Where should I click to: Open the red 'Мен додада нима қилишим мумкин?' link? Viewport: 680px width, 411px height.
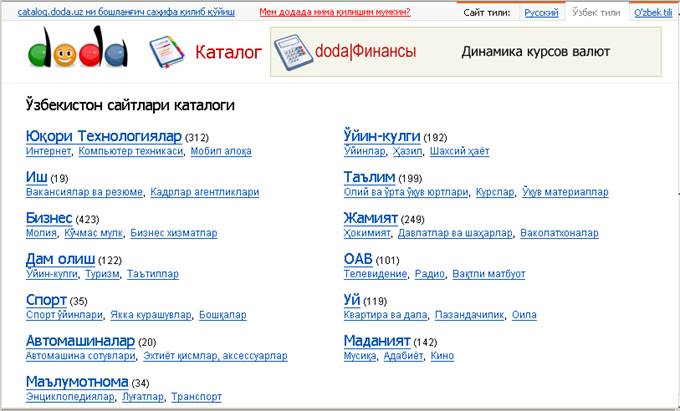click(335, 12)
